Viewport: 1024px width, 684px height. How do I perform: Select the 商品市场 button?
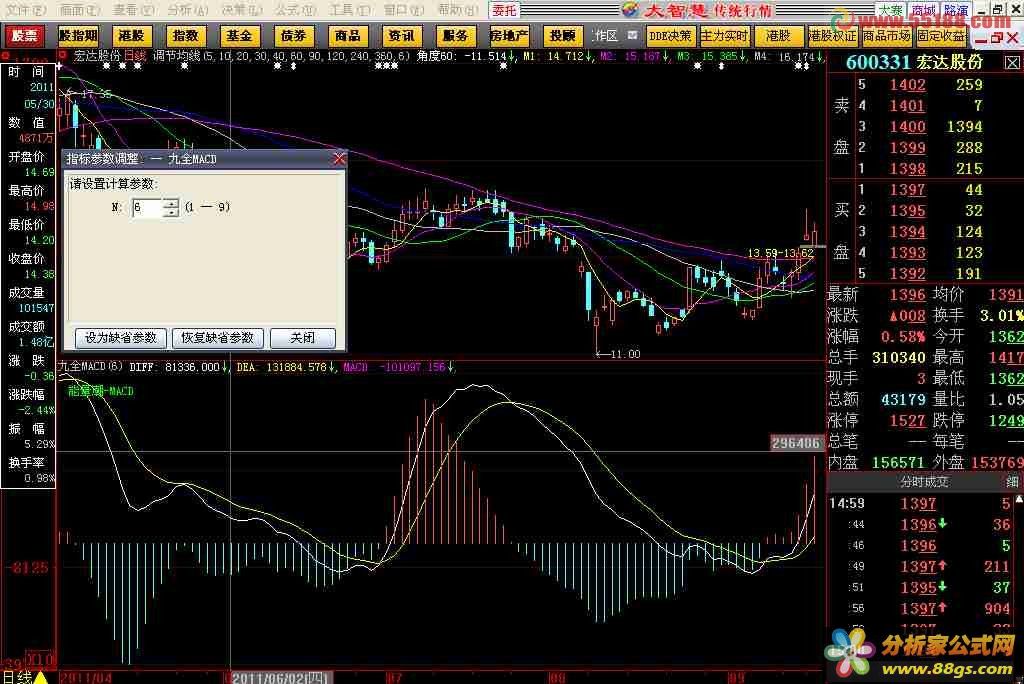[886, 36]
